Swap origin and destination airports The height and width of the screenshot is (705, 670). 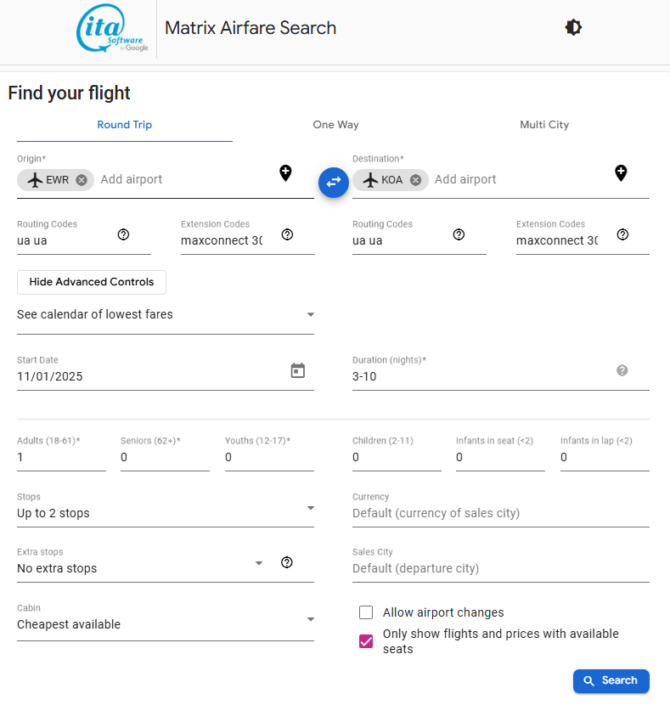click(333, 181)
